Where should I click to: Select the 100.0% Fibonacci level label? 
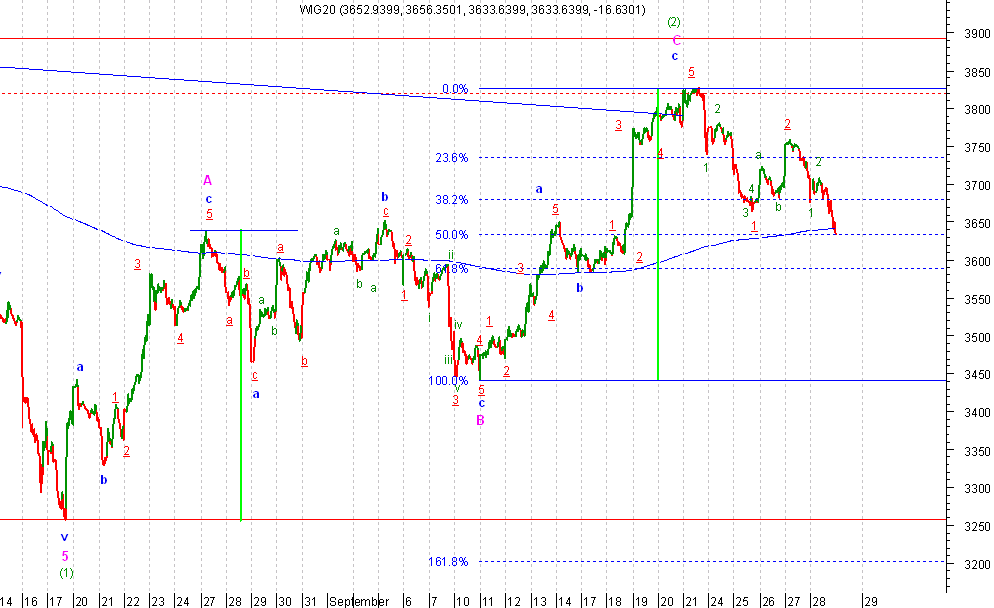click(x=448, y=381)
